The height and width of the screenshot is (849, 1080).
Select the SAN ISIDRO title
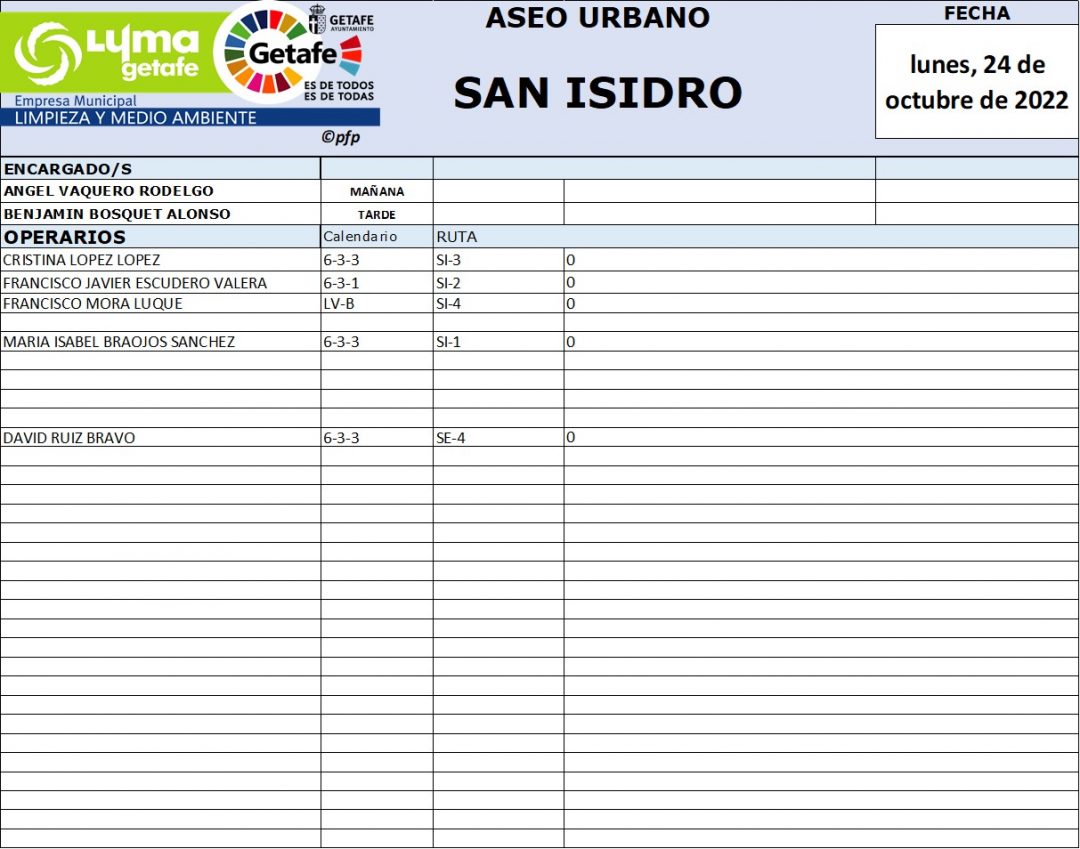pos(597,93)
